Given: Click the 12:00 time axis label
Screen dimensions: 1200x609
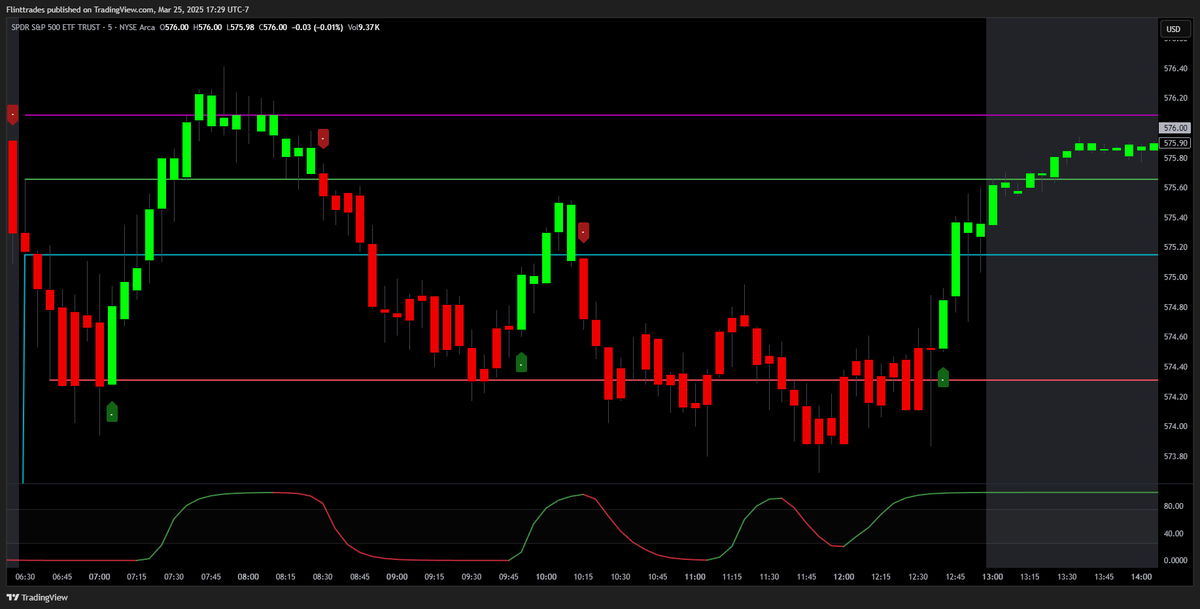Looking at the screenshot, I should [844, 577].
